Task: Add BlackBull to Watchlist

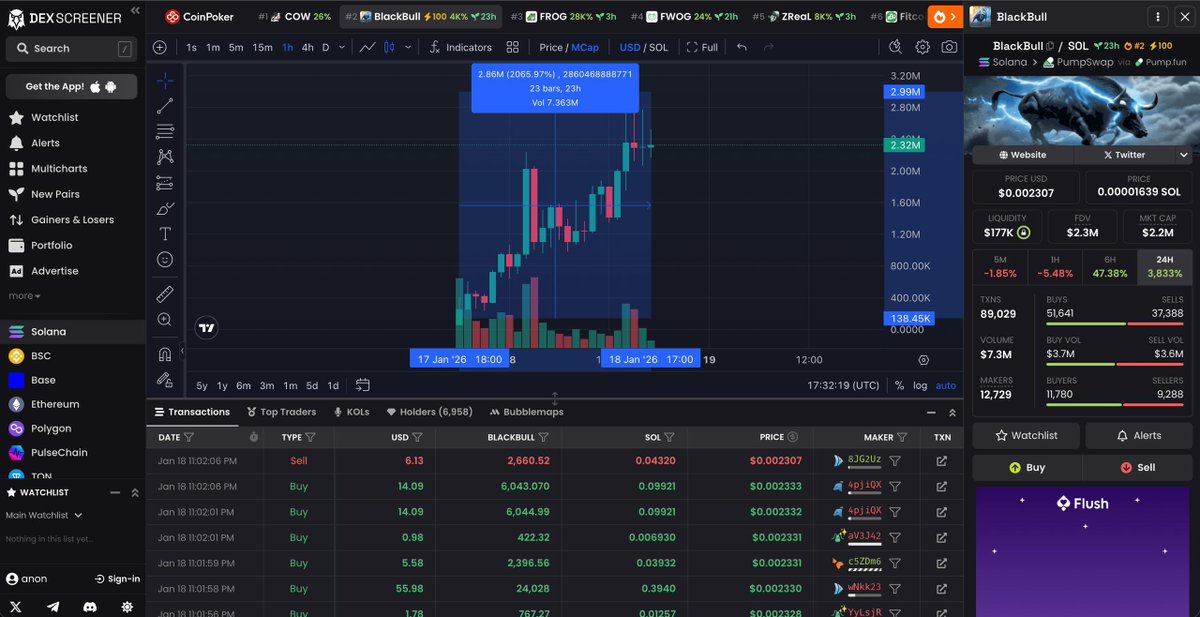Action: pyautogui.click(x=1026, y=435)
